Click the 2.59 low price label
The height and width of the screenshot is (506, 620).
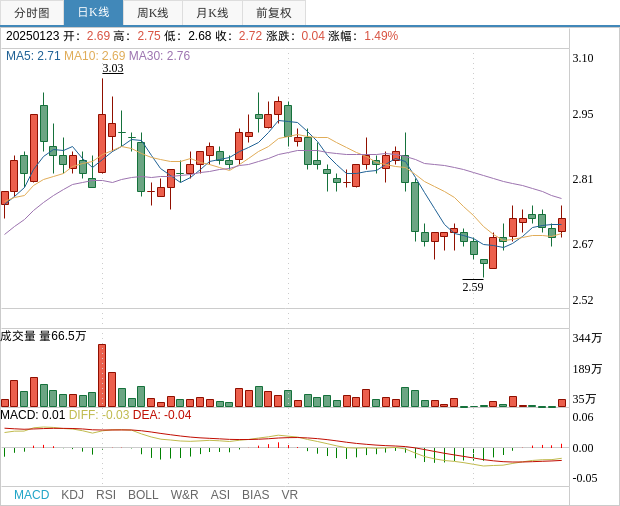coord(473,286)
